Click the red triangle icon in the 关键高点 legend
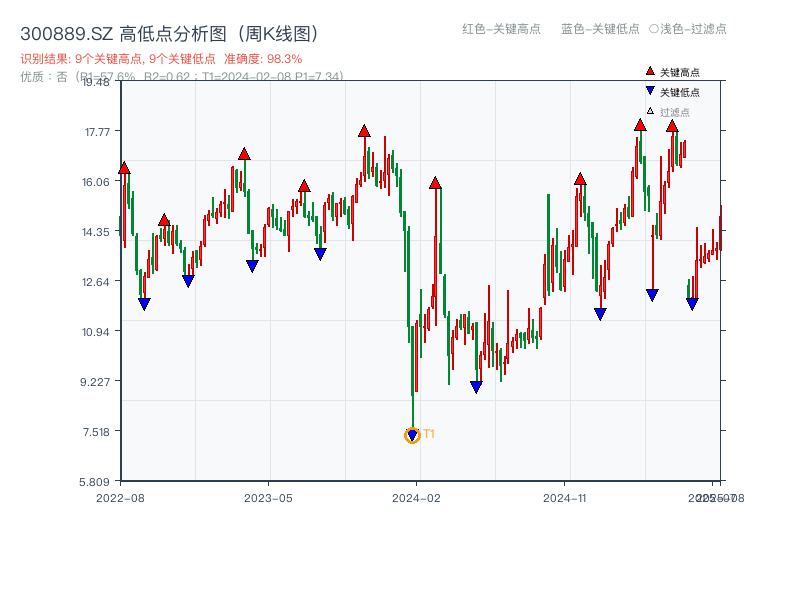800x600 pixels. [x=650, y=71]
